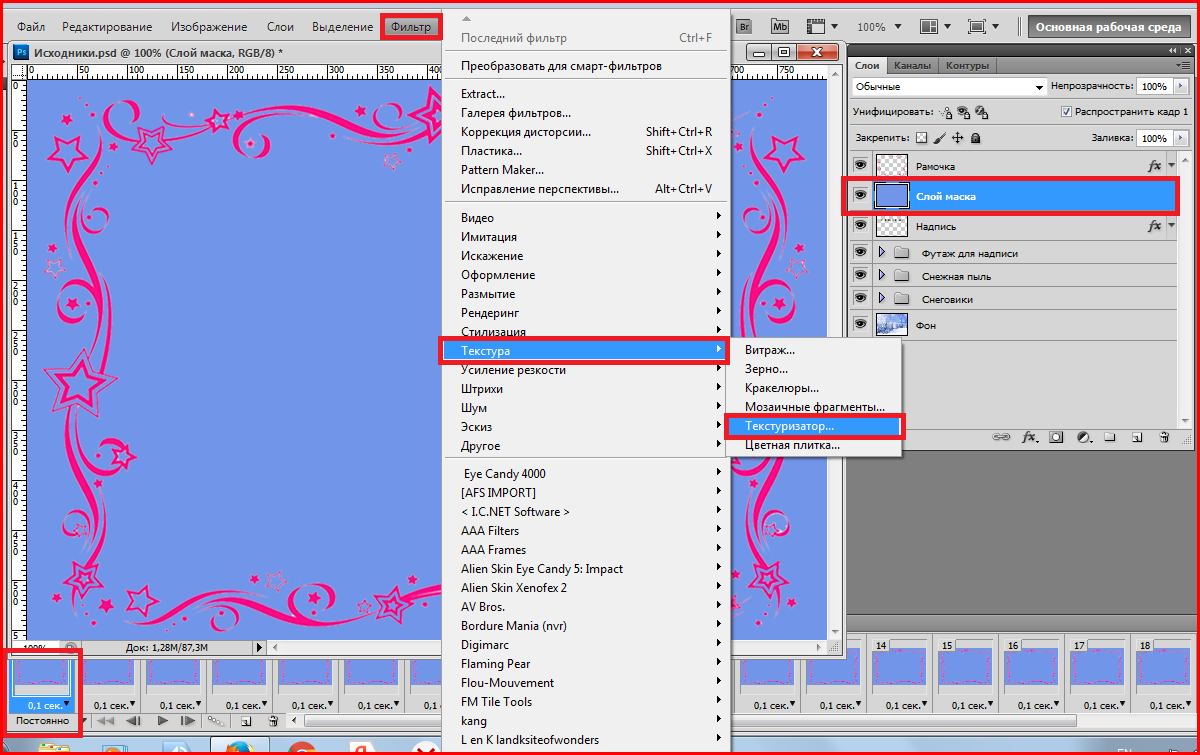This screenshot has height=755, width=1200.
Task: Hide the Снежная пыль group
Action: (860, 276)
